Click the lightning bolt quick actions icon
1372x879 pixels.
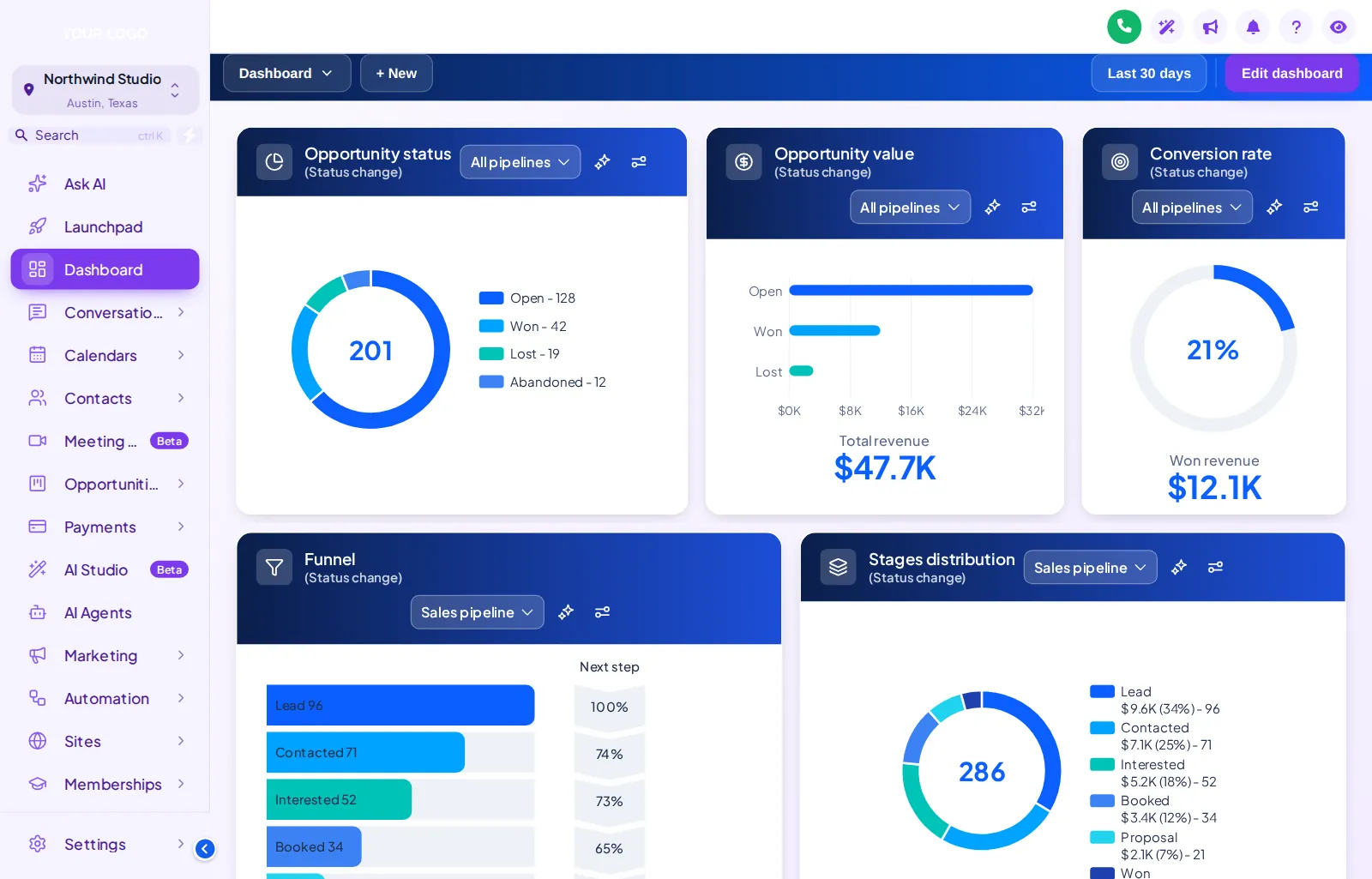190,135
